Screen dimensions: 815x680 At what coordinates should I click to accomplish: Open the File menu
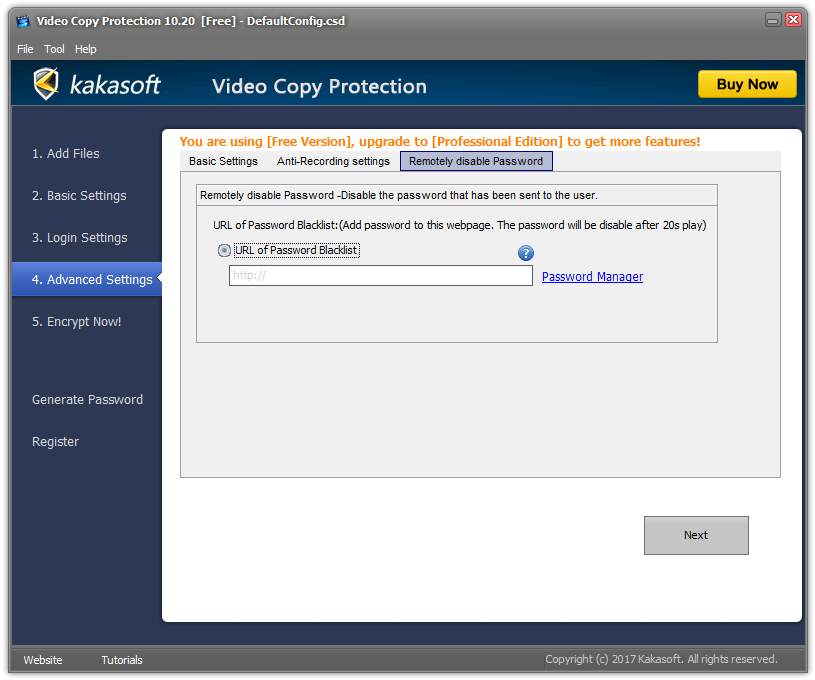click(25, 49)
